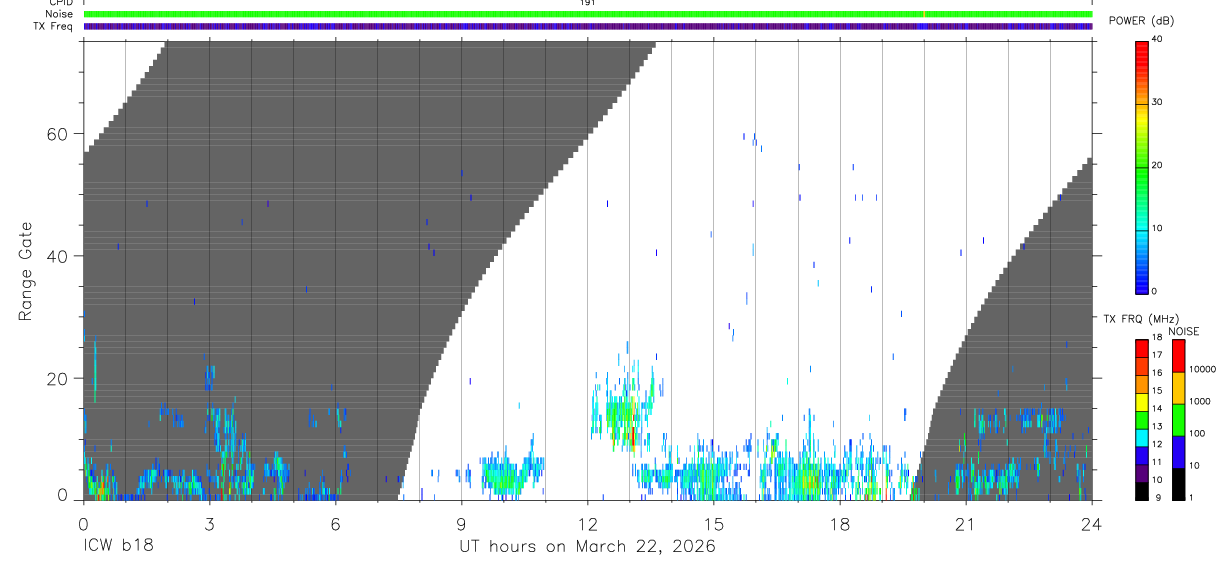The image size is (1228, 567).
Task: Click the blue 11-12 MHz TX FRQ swatch
Action: tap(1142, 456)
